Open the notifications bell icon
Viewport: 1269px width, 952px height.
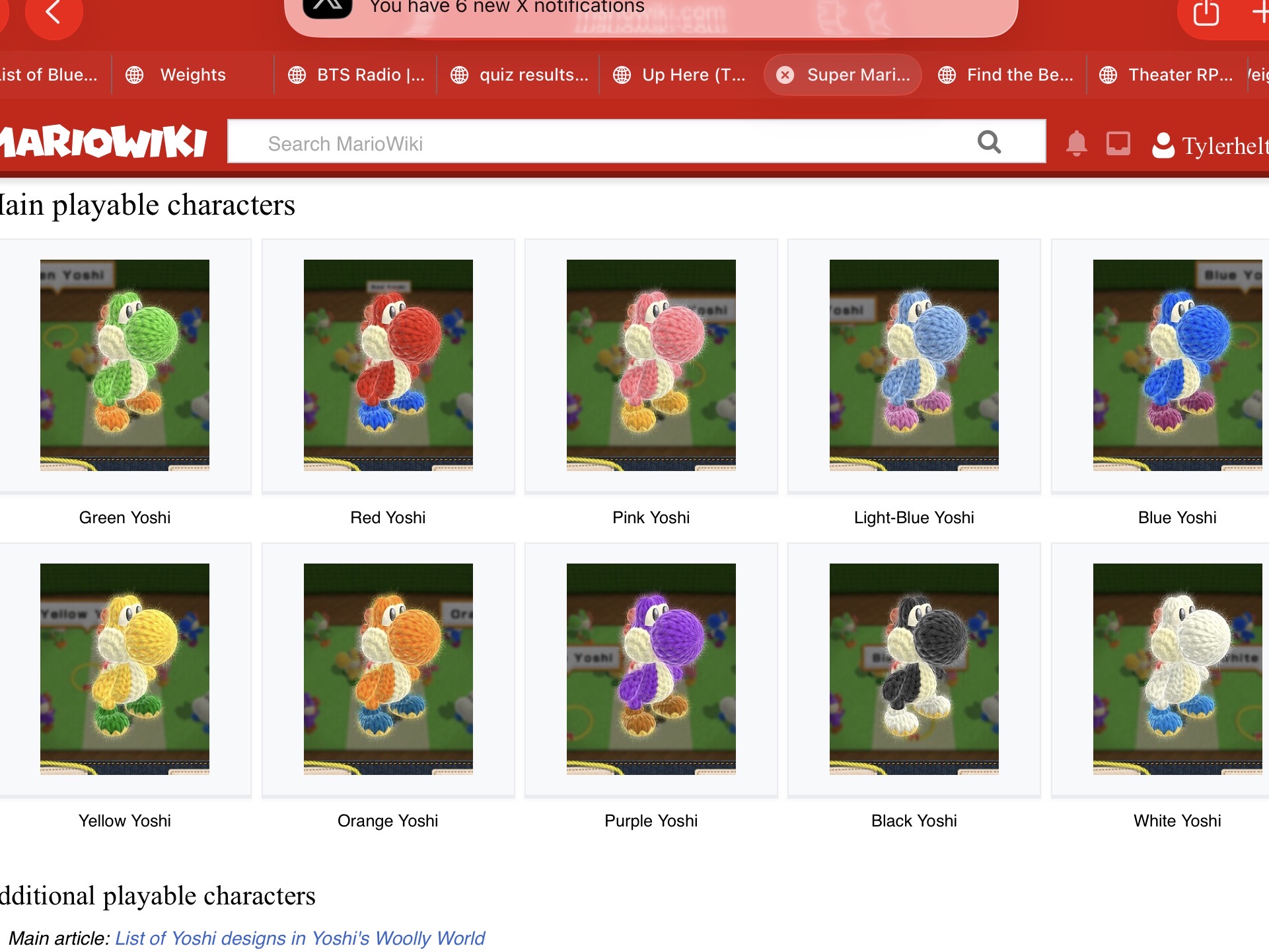1076,143
